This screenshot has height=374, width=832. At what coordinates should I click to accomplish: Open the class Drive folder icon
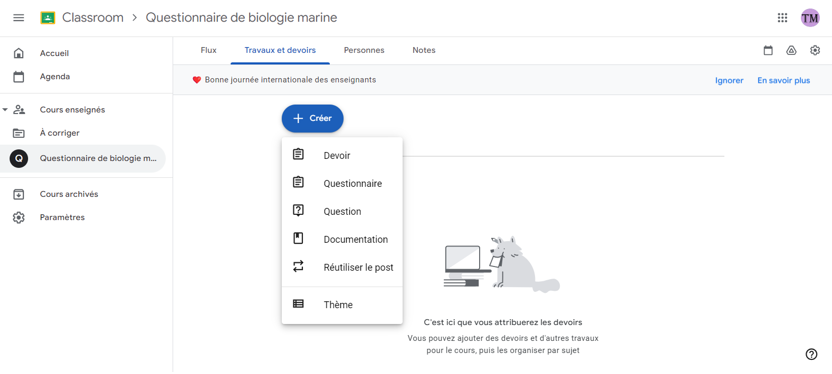pos(791,50)
